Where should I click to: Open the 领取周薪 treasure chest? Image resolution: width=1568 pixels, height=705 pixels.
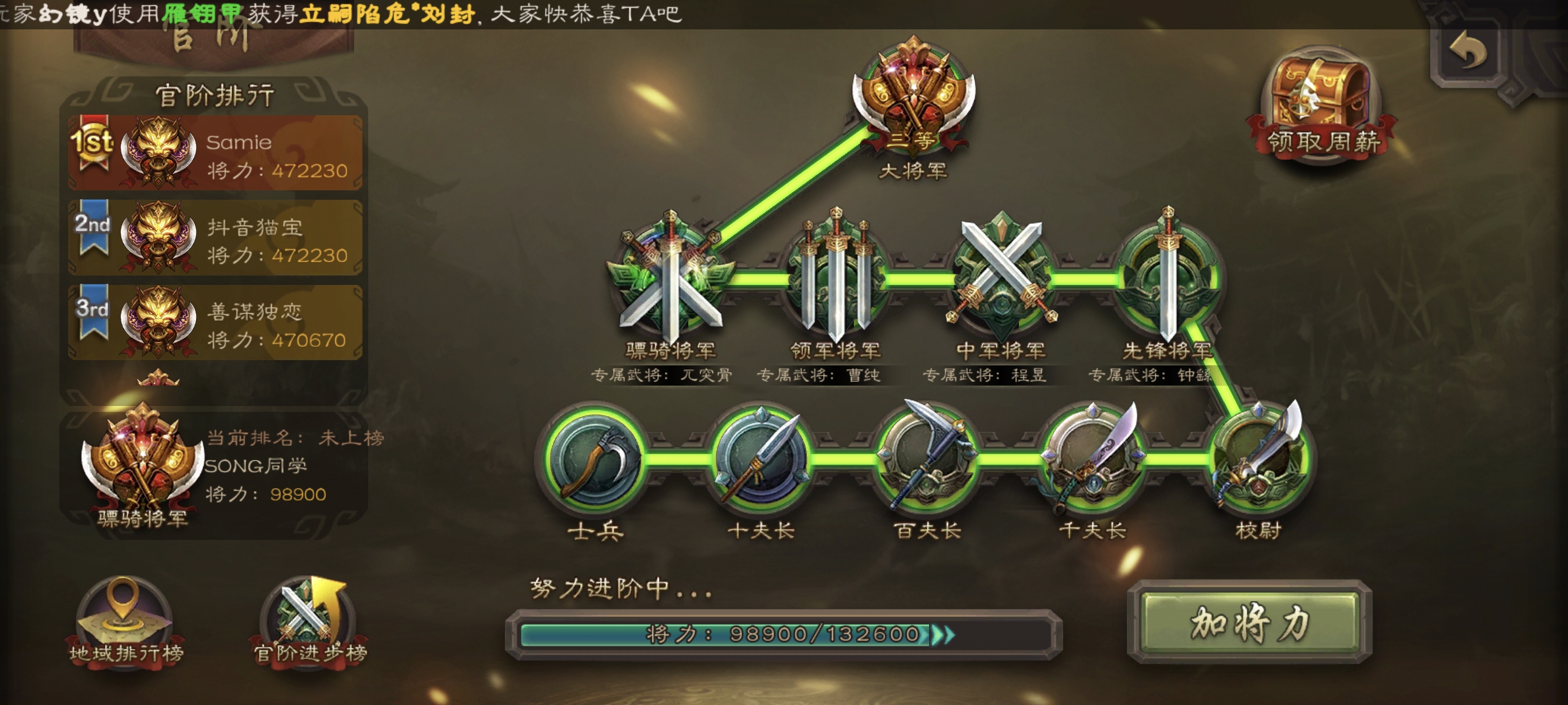coord(1321,103)
